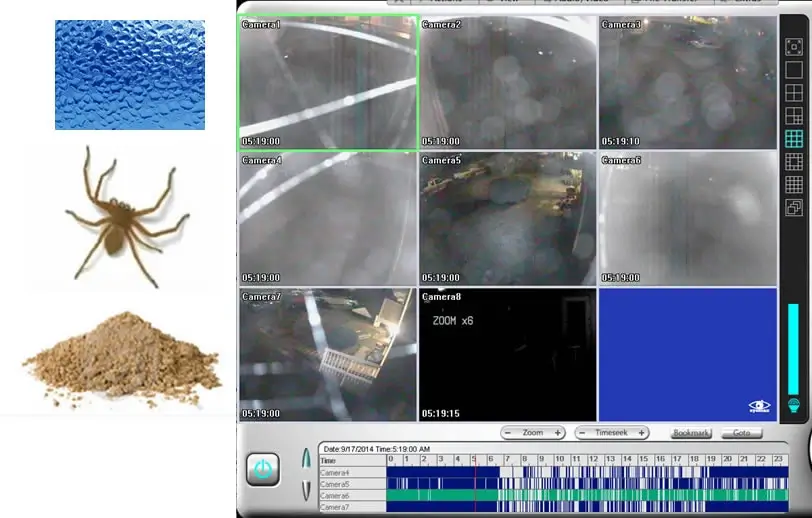812x518 pixels.
Task: Select the fullscreen view layout icon
Action: pos(794,47)
